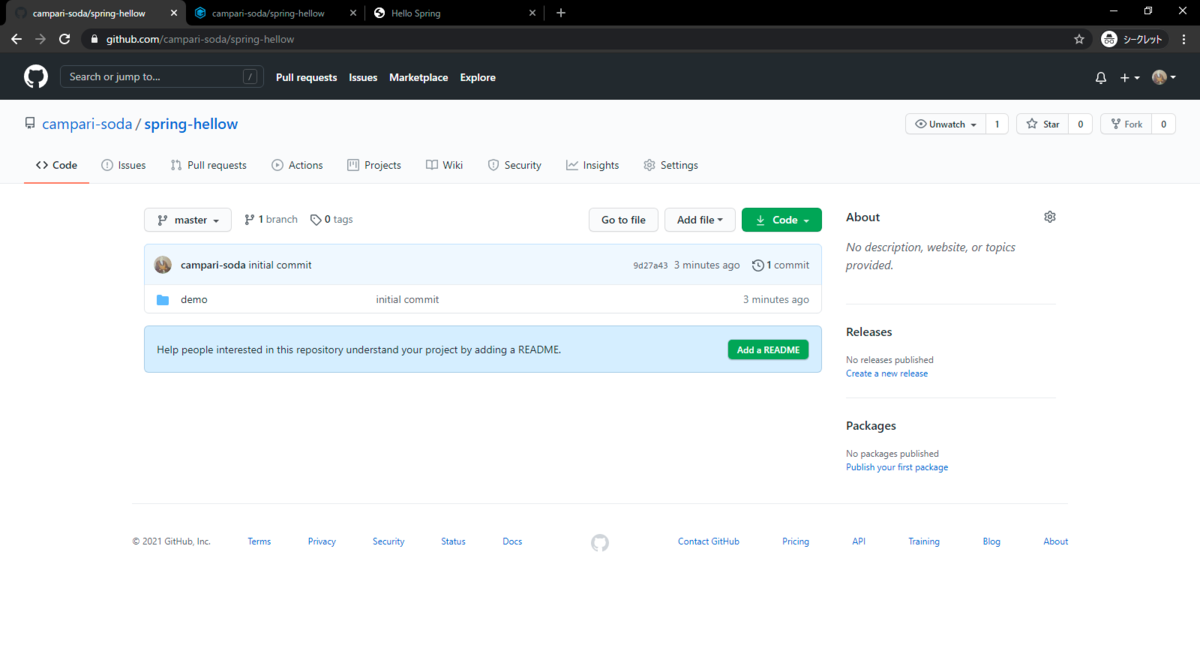
Task: Open the repository Settings tab
Action: (670, 165)
